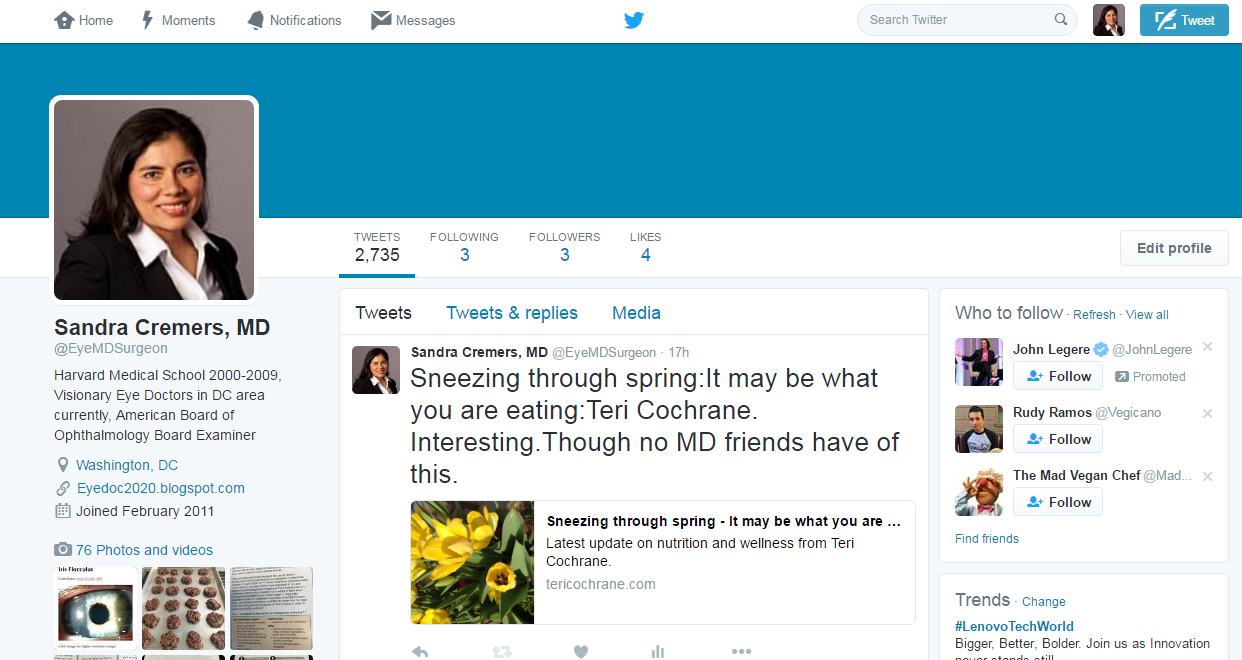Open the yellow tulips link card image
1242x660 pixels.
tap(473, 563)
